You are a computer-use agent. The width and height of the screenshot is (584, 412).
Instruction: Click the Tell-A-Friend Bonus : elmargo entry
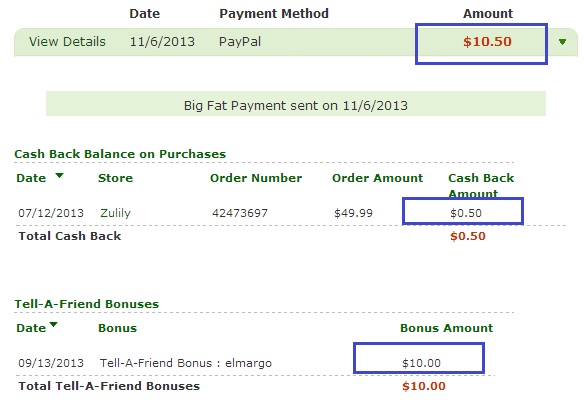pos(186,363)
